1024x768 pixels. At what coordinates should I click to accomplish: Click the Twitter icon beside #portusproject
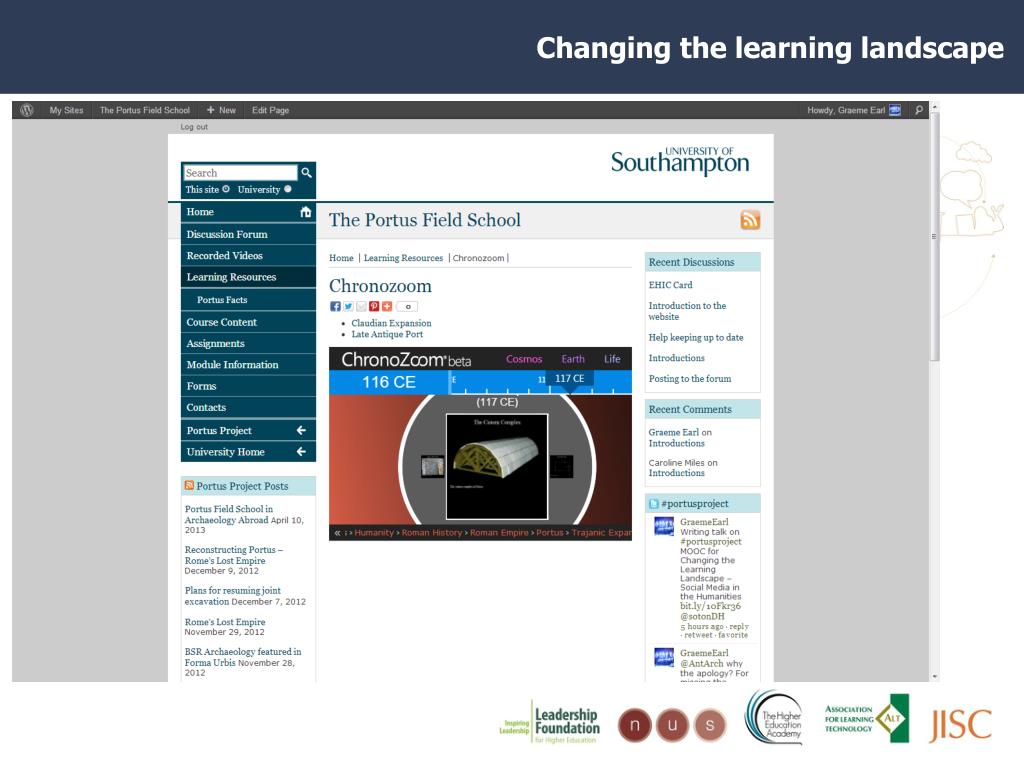pos(654,504)
